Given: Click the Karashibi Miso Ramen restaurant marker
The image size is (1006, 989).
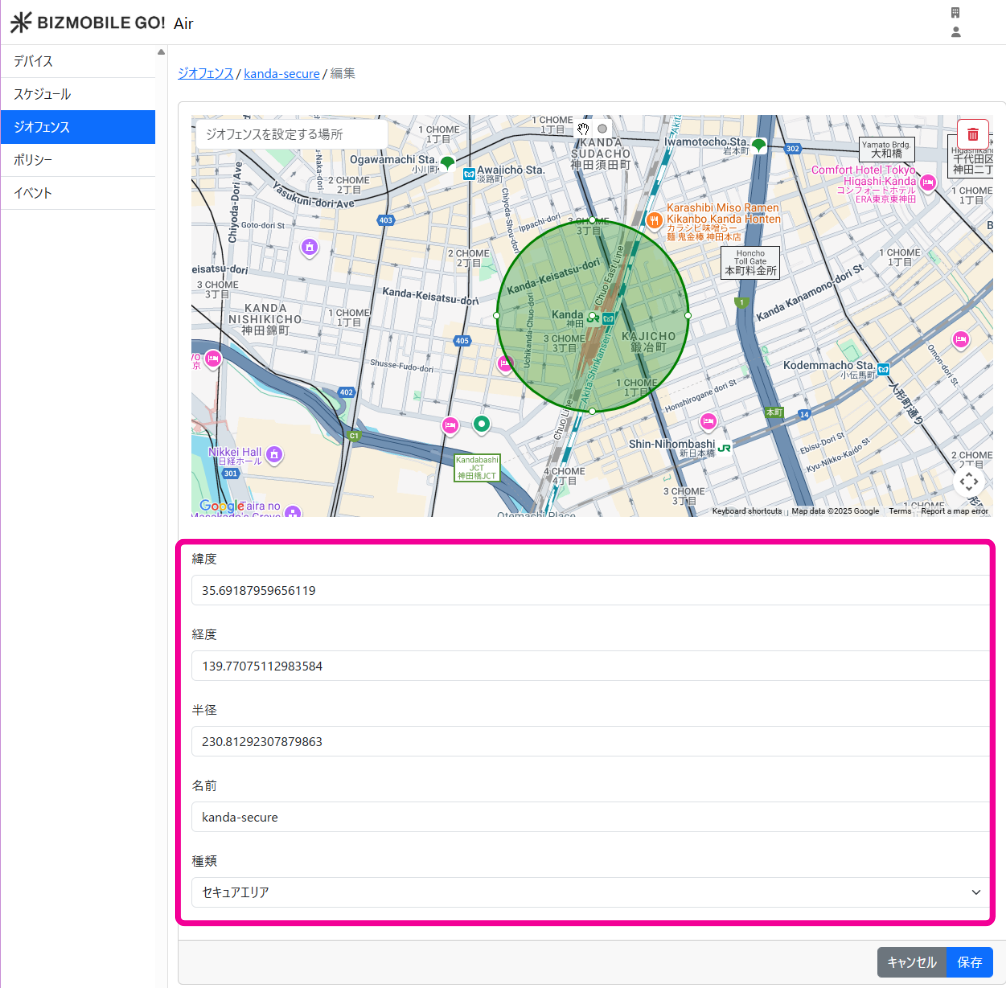Looking at the screenshot, I should (653, 219).
